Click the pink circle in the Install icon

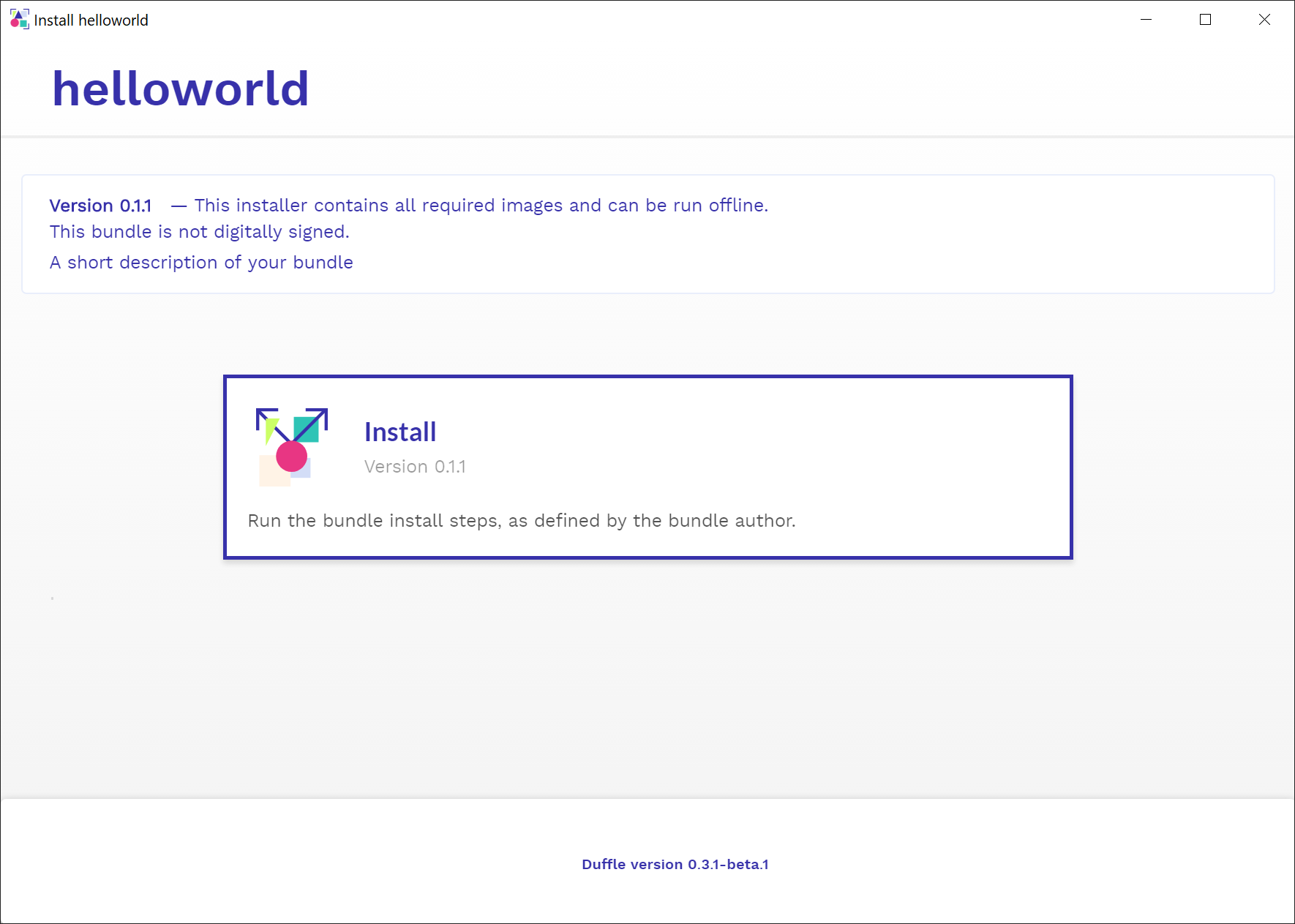291,457
